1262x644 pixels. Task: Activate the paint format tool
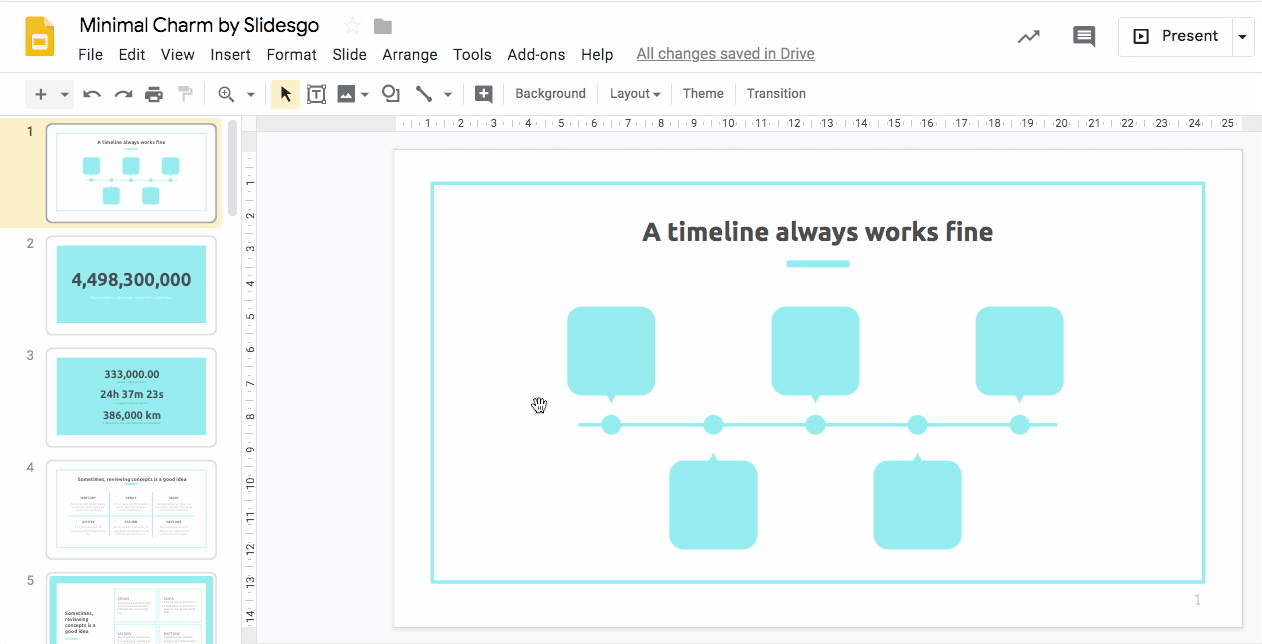coord(185,94)
